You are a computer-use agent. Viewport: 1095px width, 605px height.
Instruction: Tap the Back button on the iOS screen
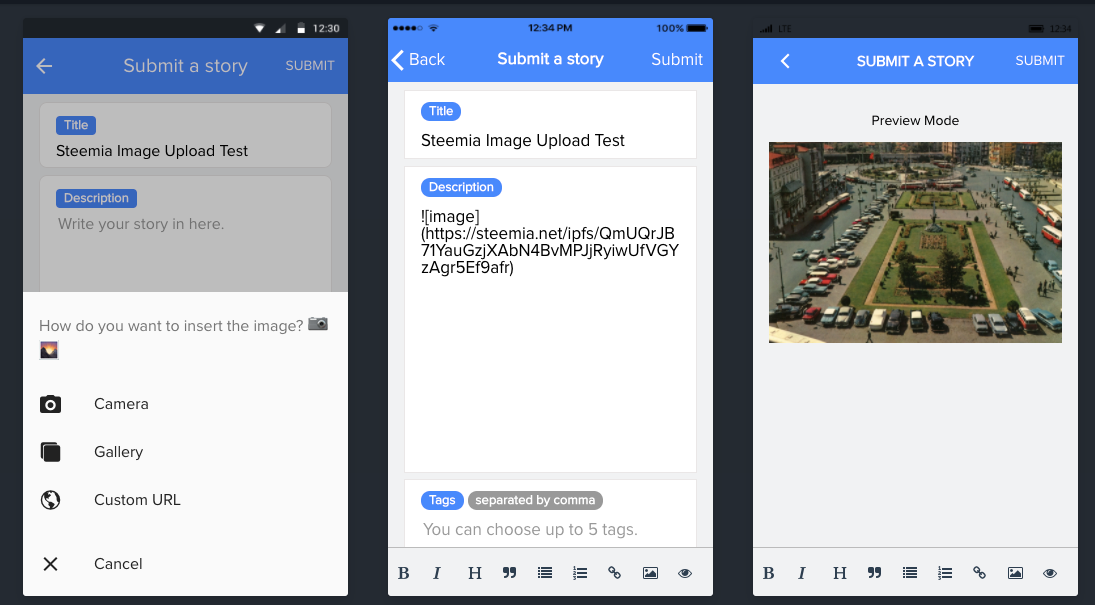pyautogui.click(x=418, y=59)
